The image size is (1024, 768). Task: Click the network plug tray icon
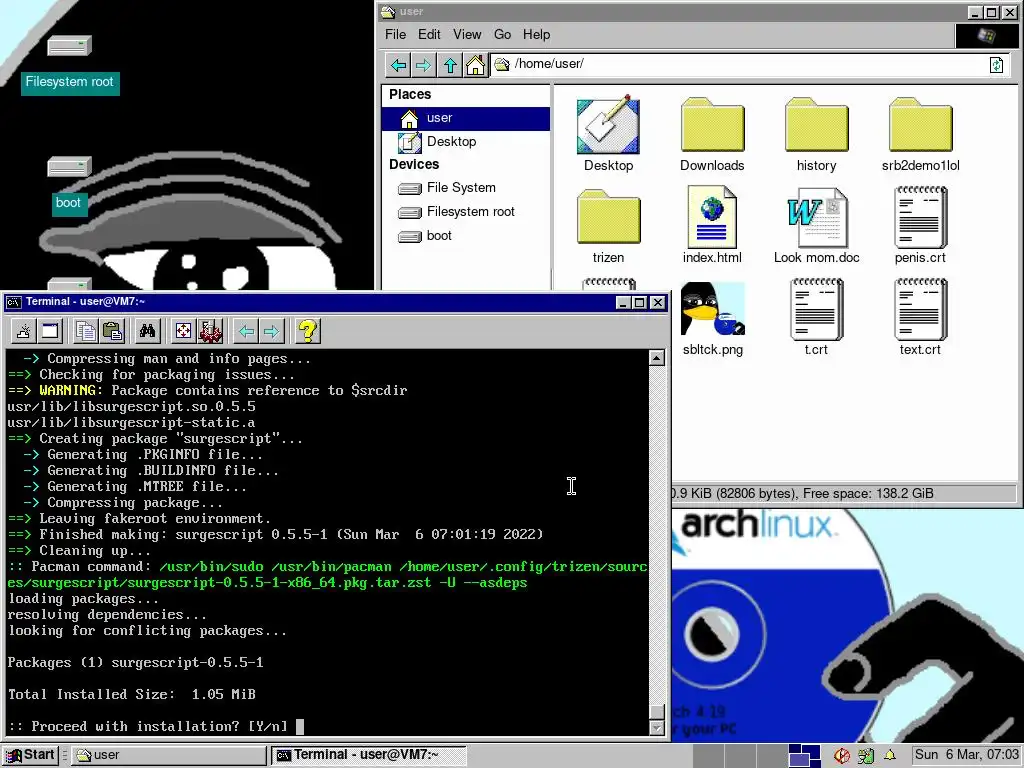pyautogui.click(x=866, y=756)
